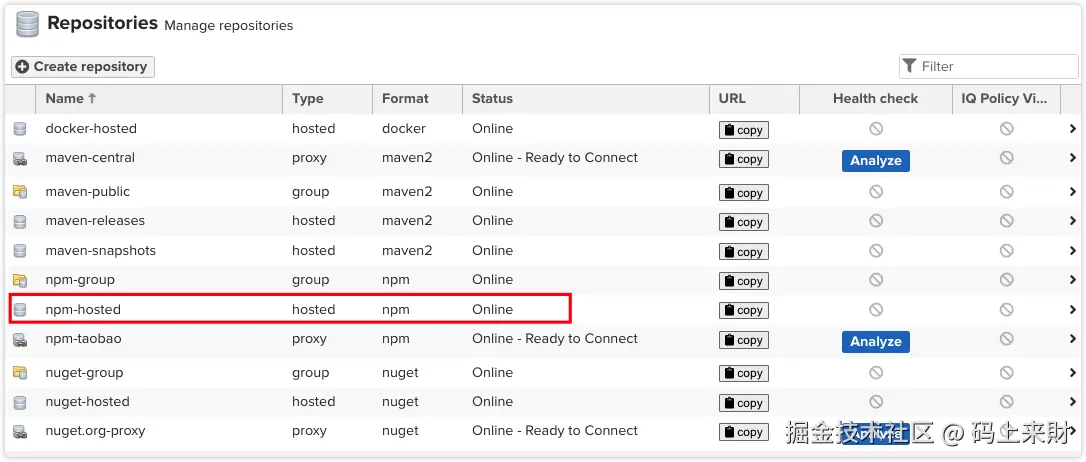
Task: Click nuget-group health check disabled icon
Action: 876,373
